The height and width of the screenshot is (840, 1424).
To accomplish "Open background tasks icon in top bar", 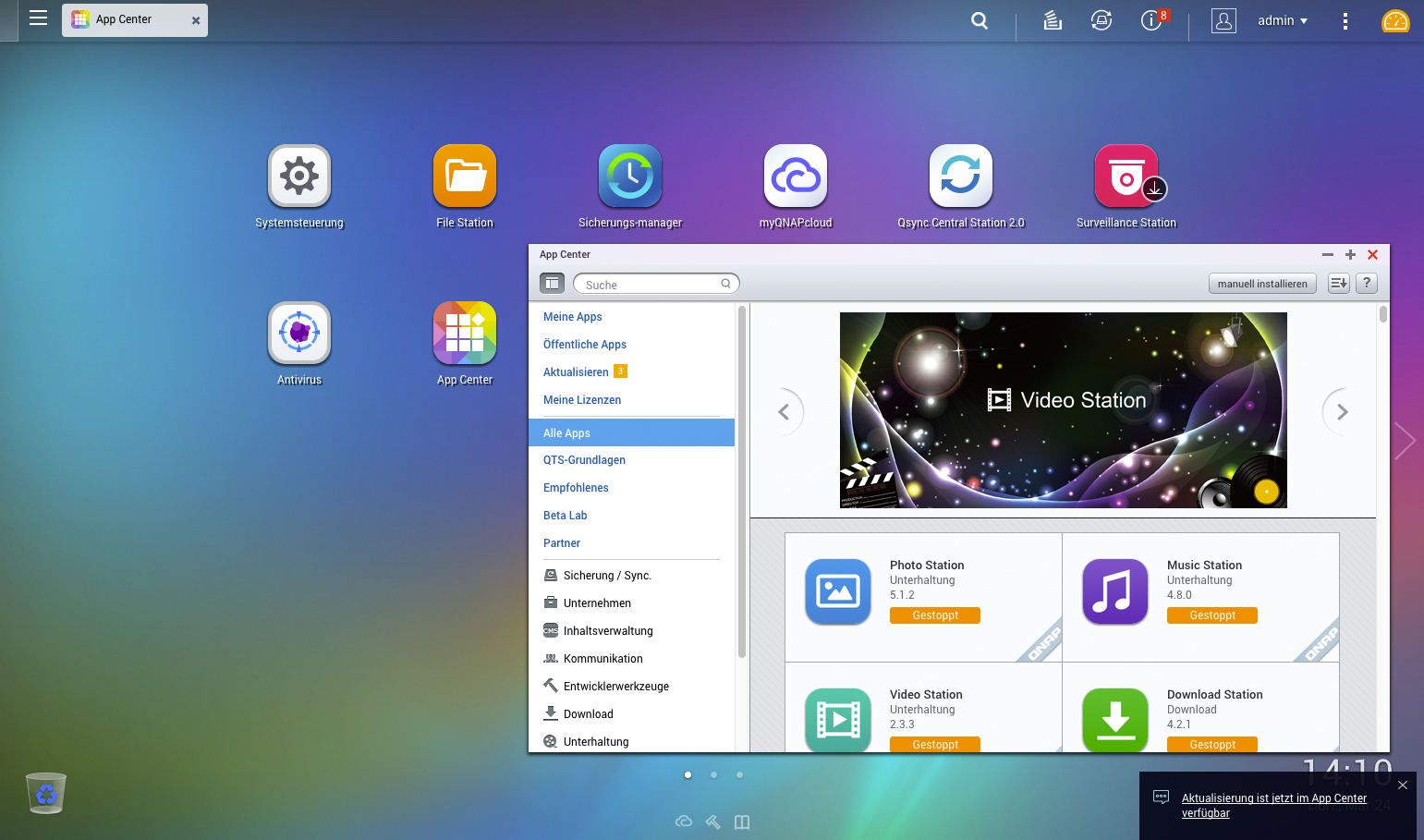I will click(x=1052, y=20).
